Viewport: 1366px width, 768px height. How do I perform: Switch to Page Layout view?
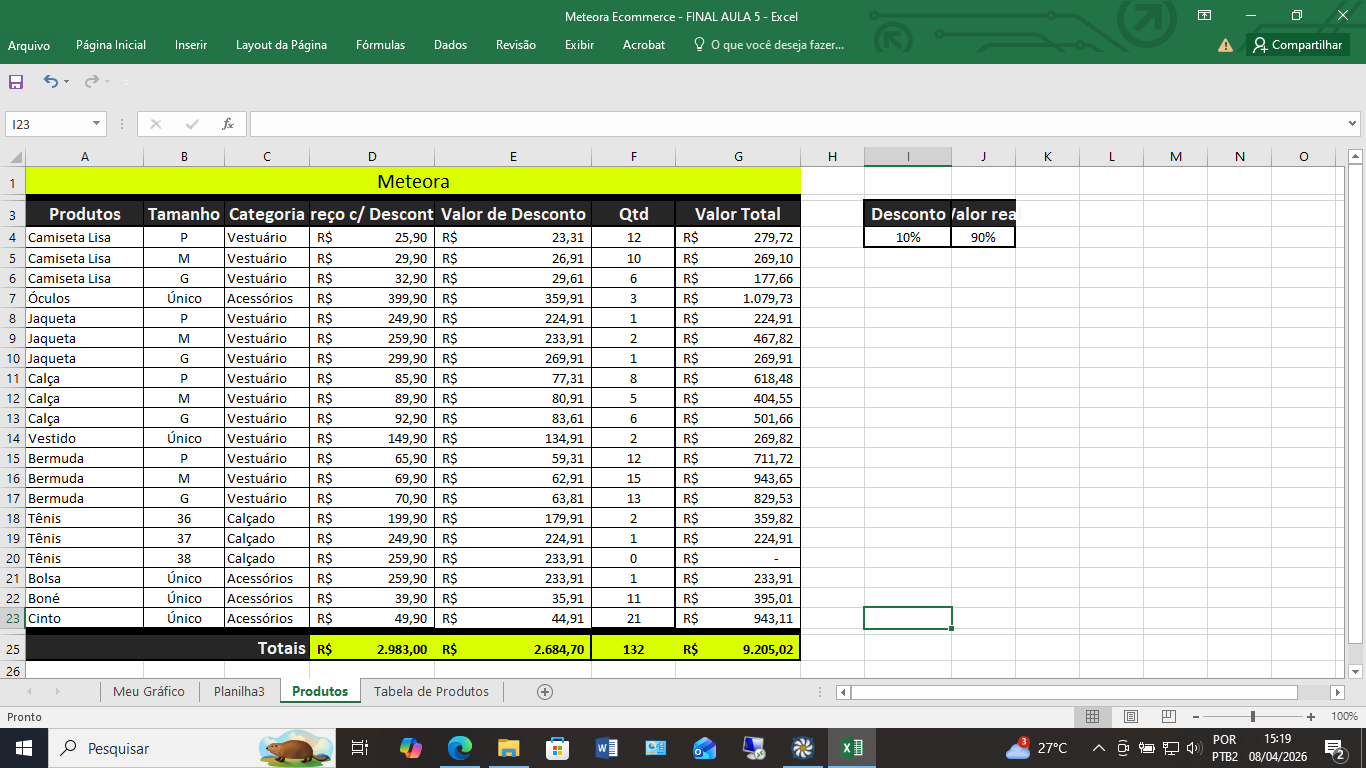pyautogui.click(x=1131, y=717)
